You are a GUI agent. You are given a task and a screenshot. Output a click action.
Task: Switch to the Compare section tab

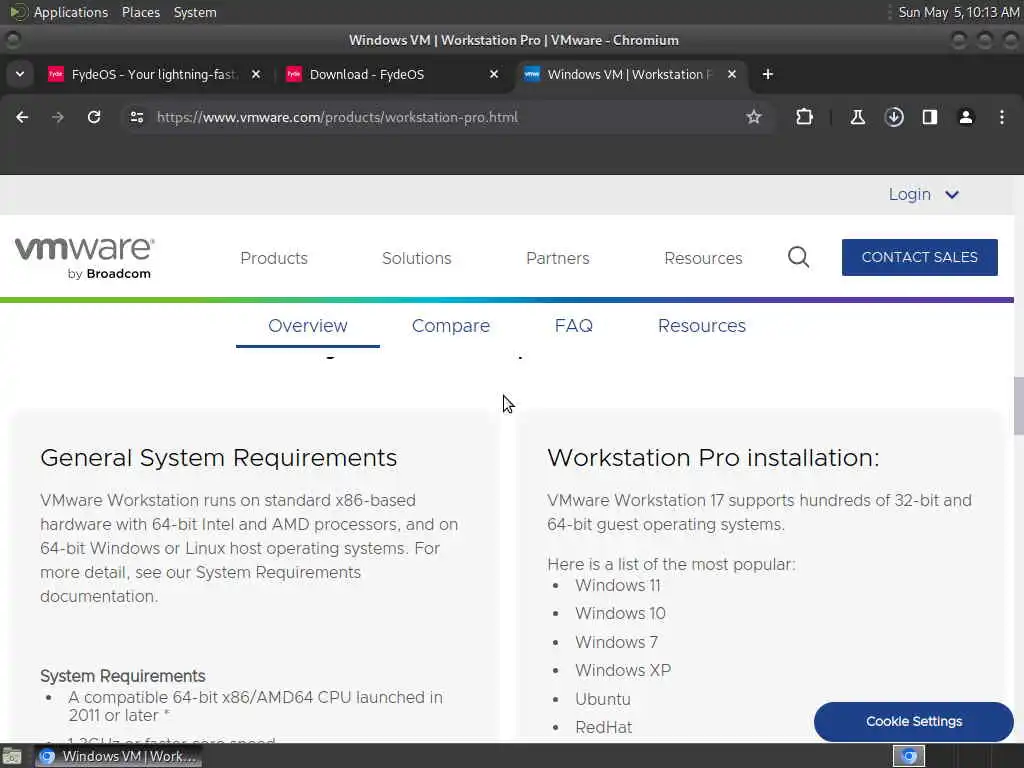coord(451,325)
